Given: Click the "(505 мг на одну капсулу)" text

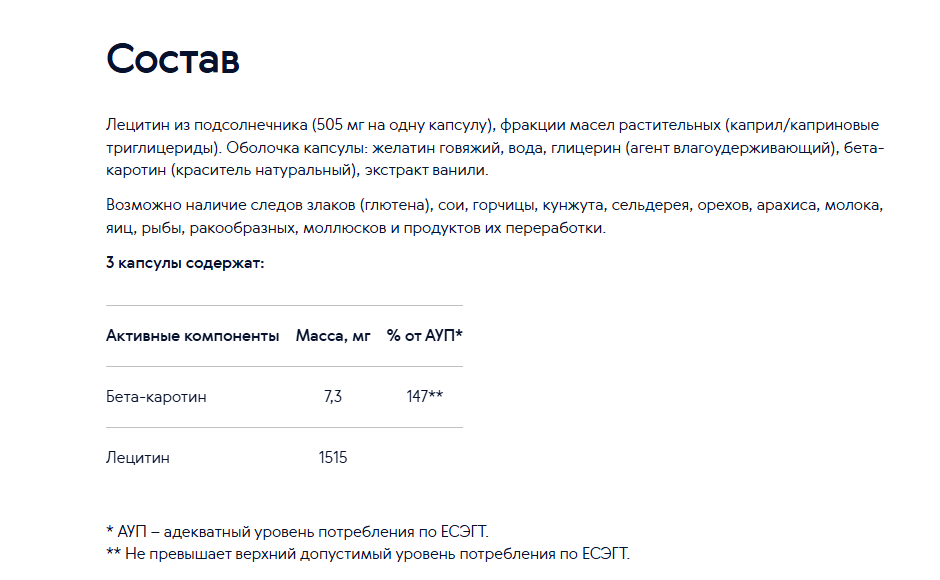Looking at the screenshot, I should [x=403, y=125].
